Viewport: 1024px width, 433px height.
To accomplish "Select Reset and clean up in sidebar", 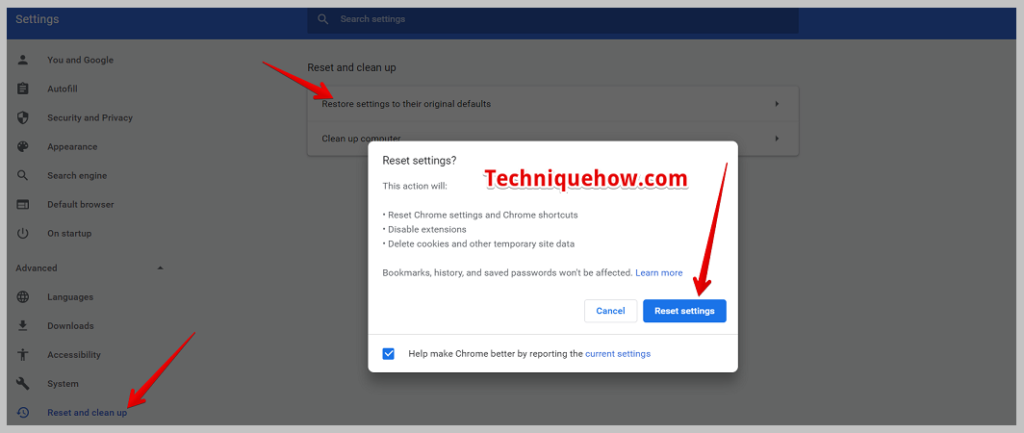I will point(87,413).
